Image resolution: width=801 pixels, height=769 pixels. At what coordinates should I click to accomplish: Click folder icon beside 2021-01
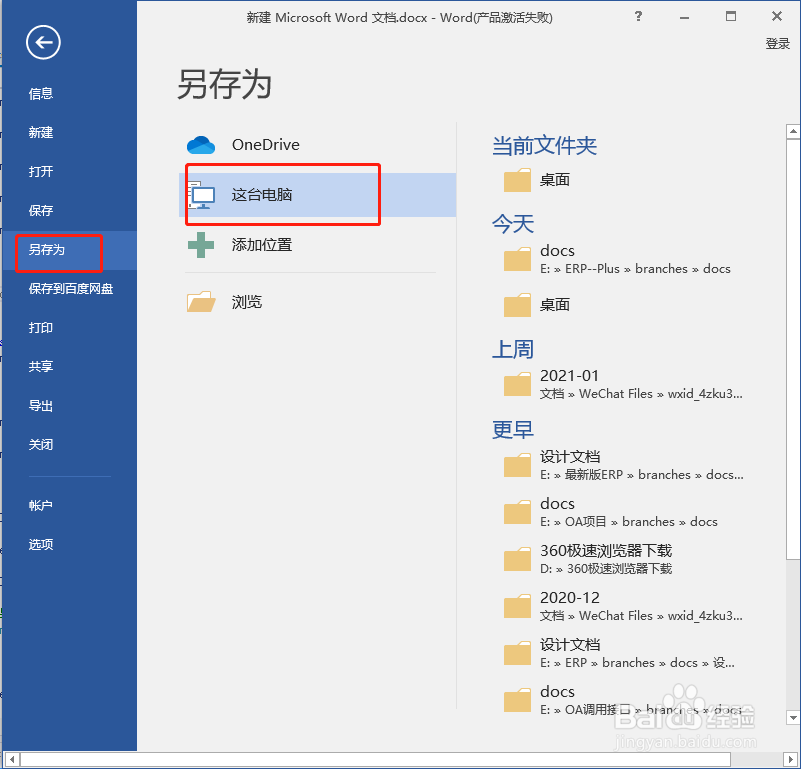click(x=517, y=384)
